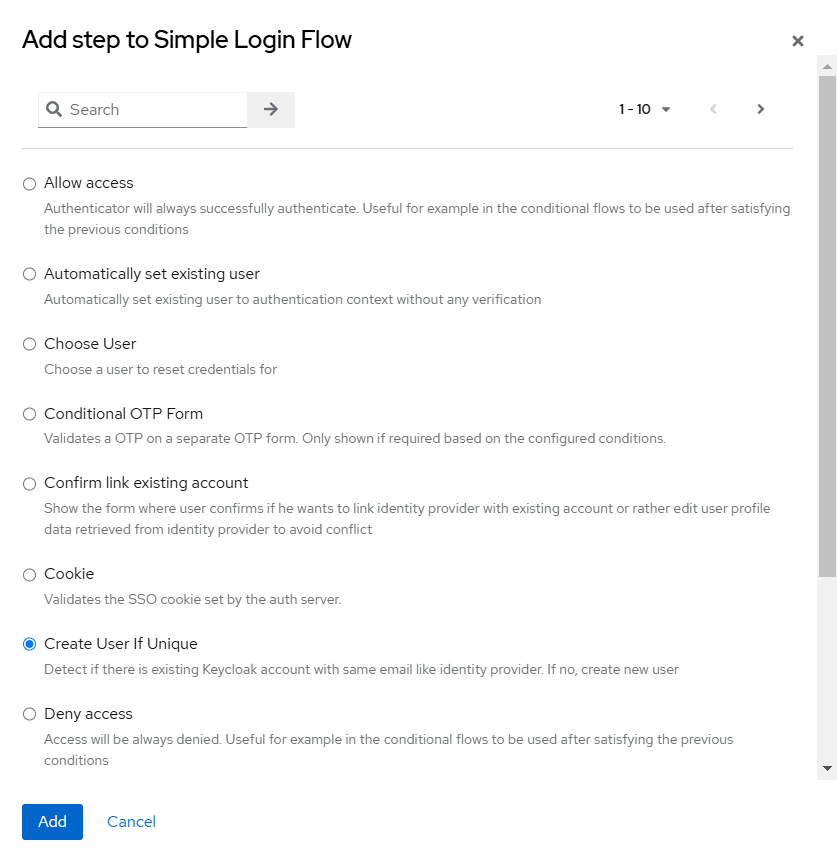Click the magnifying glass search icon
837x858 pixels.
53,110
